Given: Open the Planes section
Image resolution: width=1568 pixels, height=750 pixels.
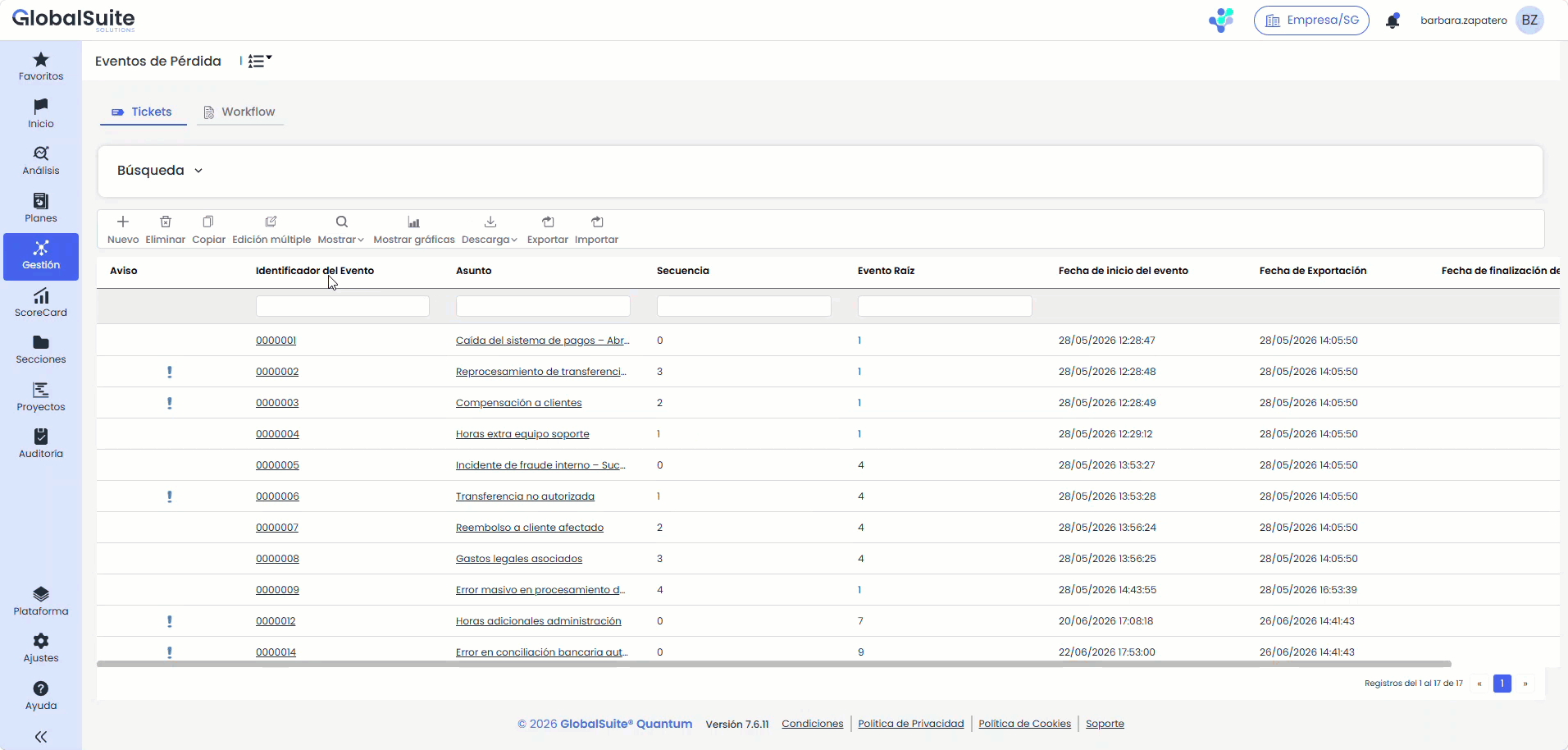Looking at the screenshot, I should (x=41, y=208).
